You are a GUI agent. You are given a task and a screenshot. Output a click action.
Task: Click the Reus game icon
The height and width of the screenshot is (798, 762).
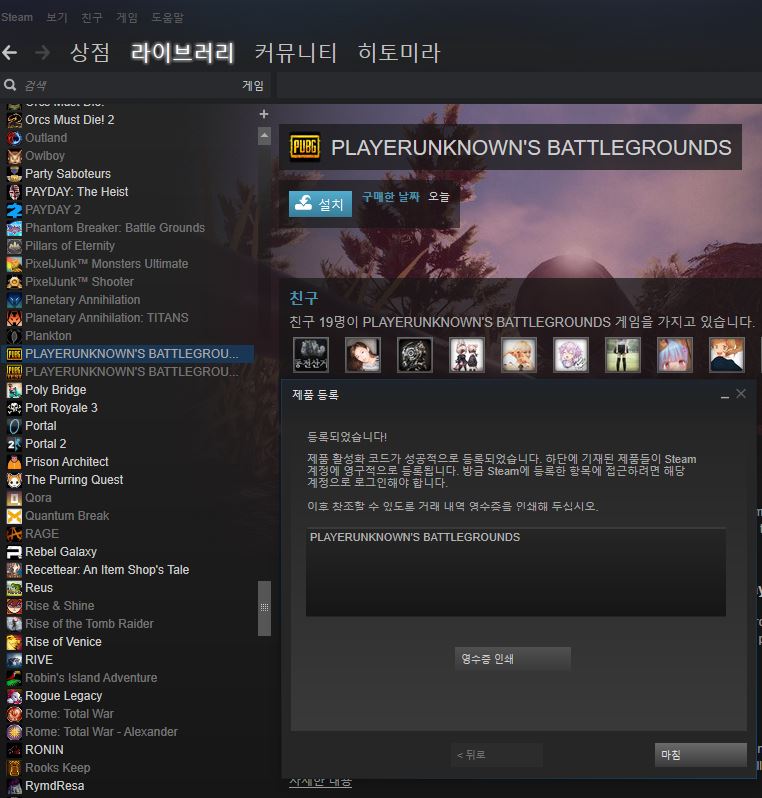(14, 588)
